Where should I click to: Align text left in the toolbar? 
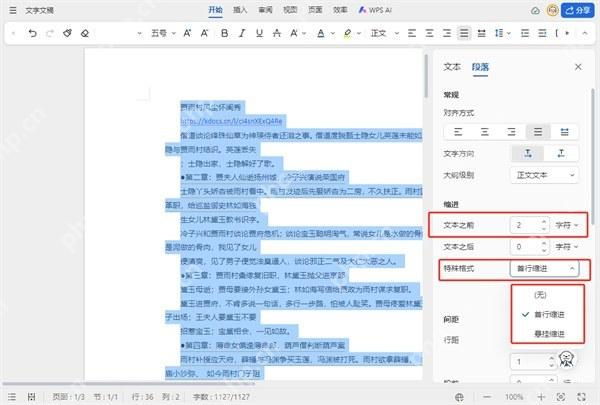[412, 33]
